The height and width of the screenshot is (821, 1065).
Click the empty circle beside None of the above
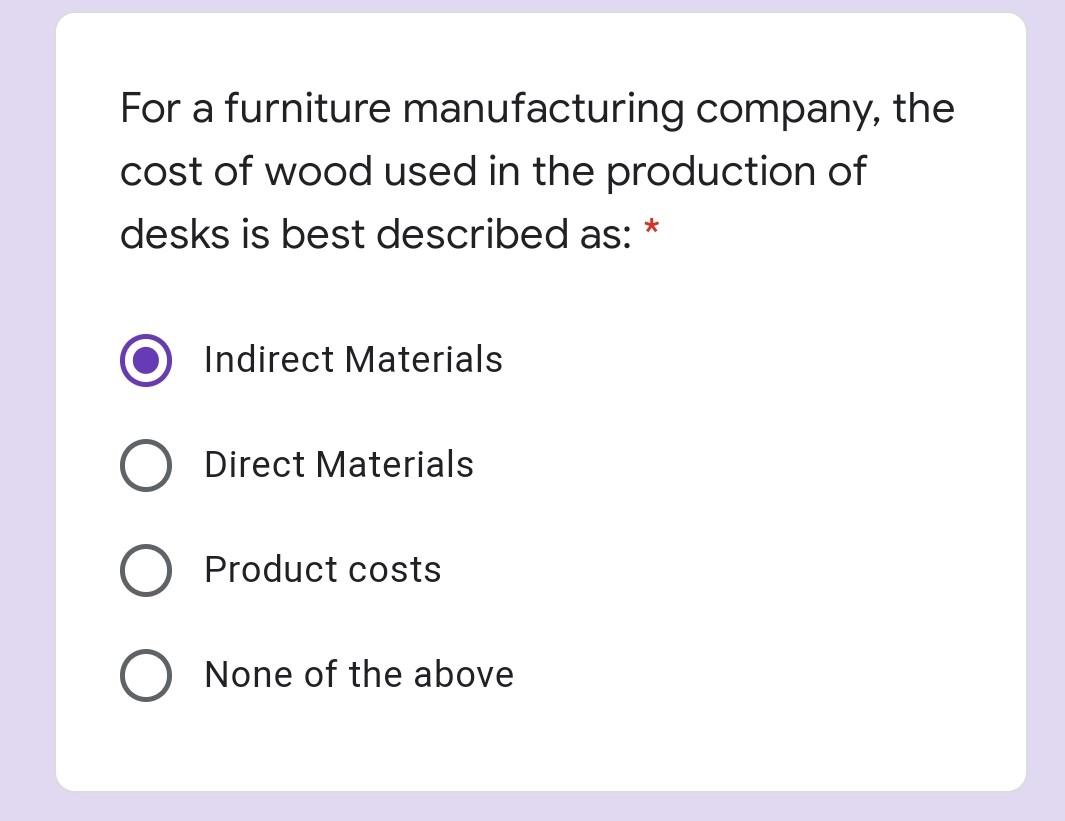click(145, 675)
